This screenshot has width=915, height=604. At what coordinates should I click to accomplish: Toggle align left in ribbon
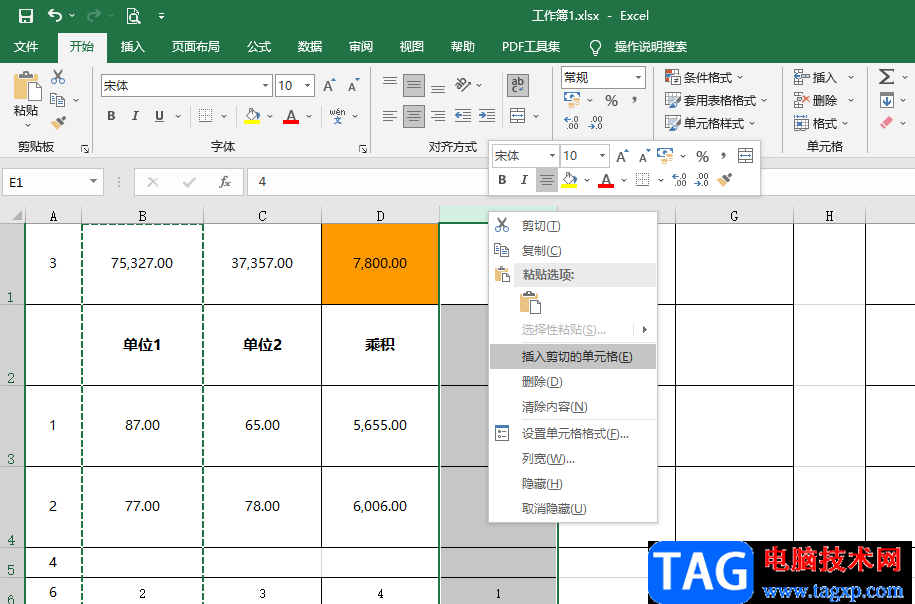tap(390, 116)
